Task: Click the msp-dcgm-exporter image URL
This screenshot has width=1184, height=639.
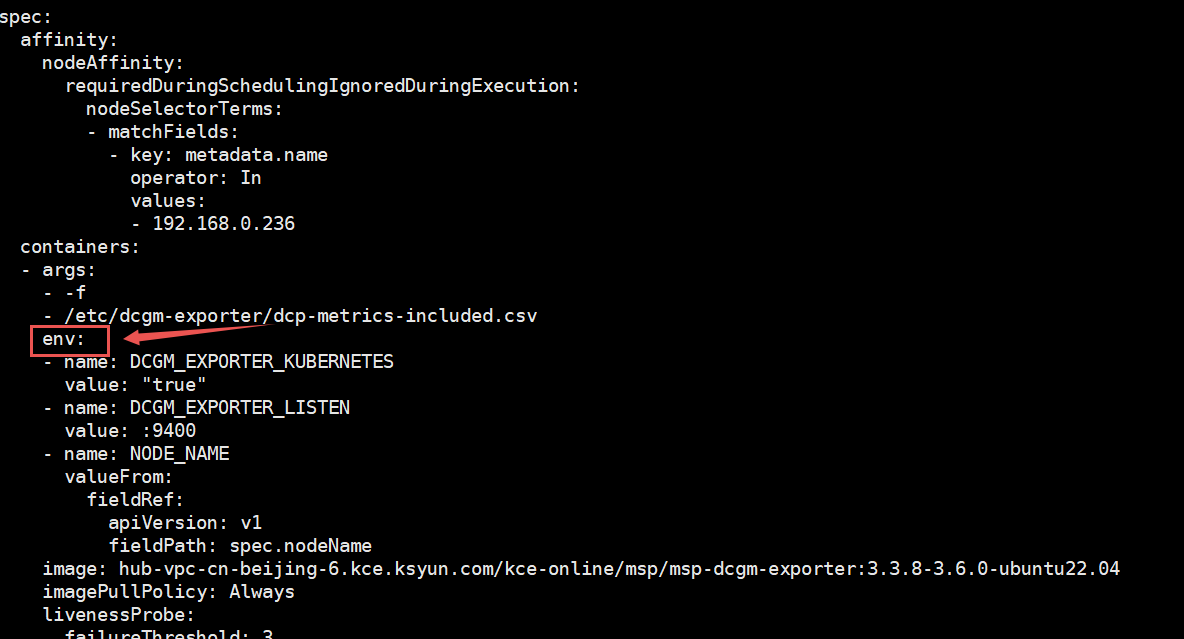Action: tap(618, 569)
